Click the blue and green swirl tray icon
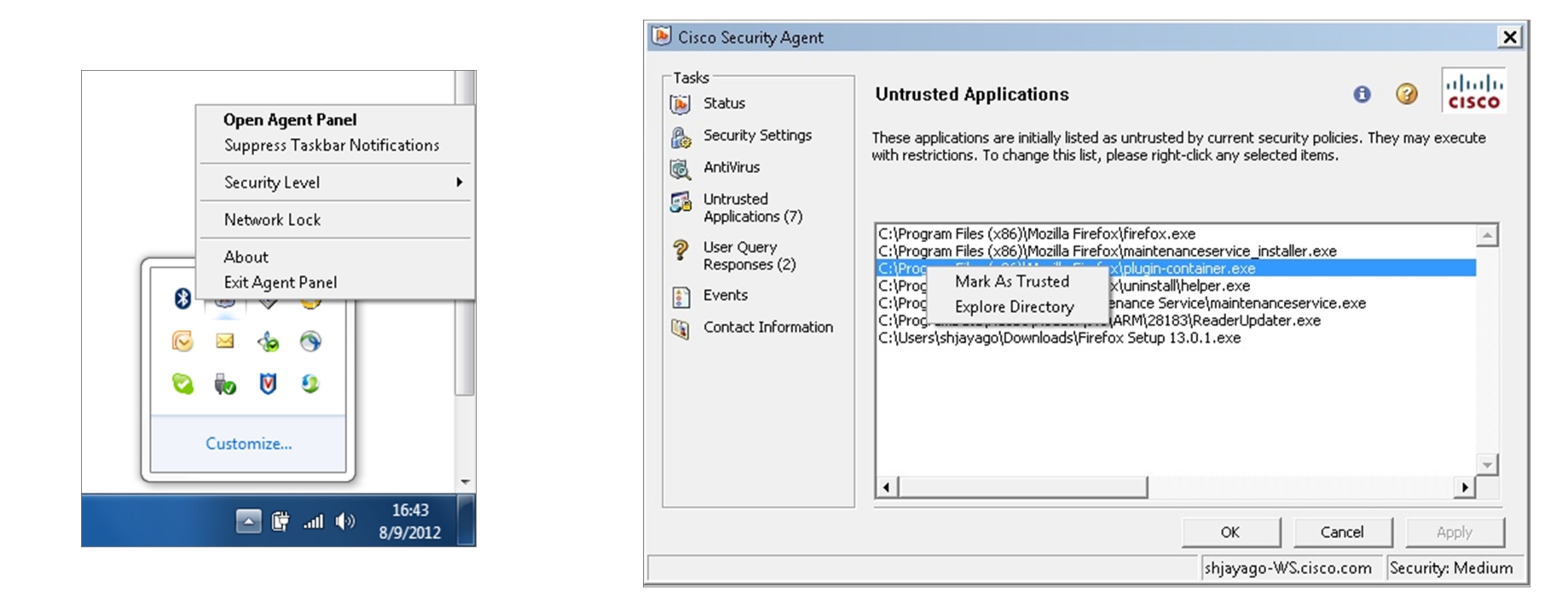 tap(310, 384)
